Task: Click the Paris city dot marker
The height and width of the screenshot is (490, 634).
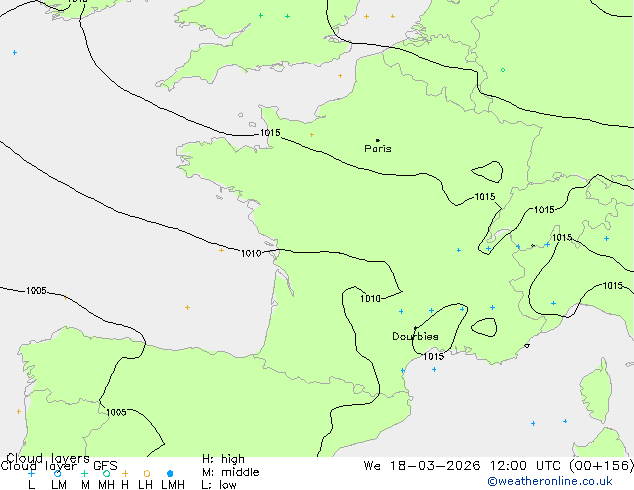Action: click(378, 140)
